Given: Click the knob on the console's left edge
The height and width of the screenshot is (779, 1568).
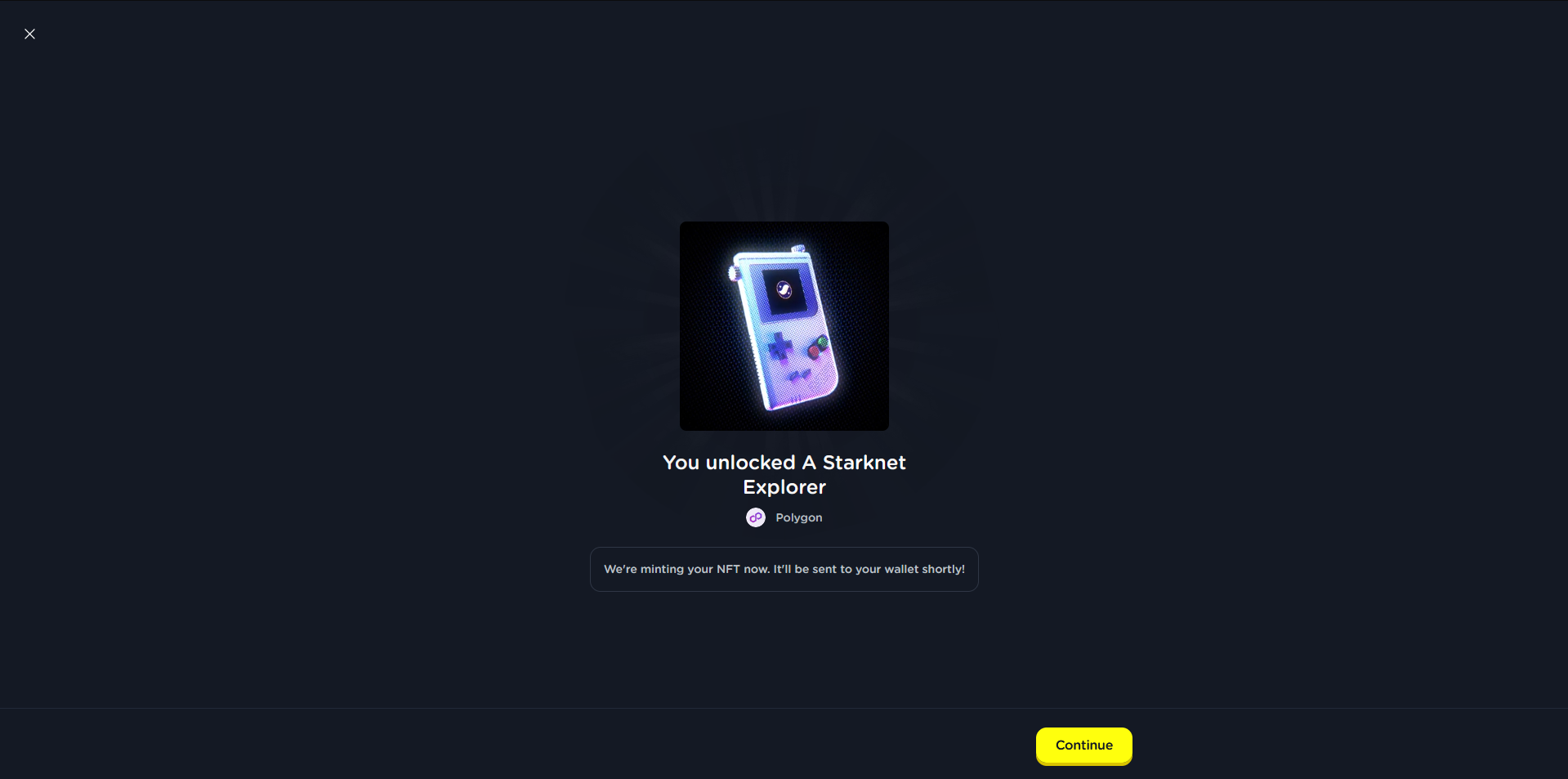Looking at the screenshot, I should [x=734, y=272].
